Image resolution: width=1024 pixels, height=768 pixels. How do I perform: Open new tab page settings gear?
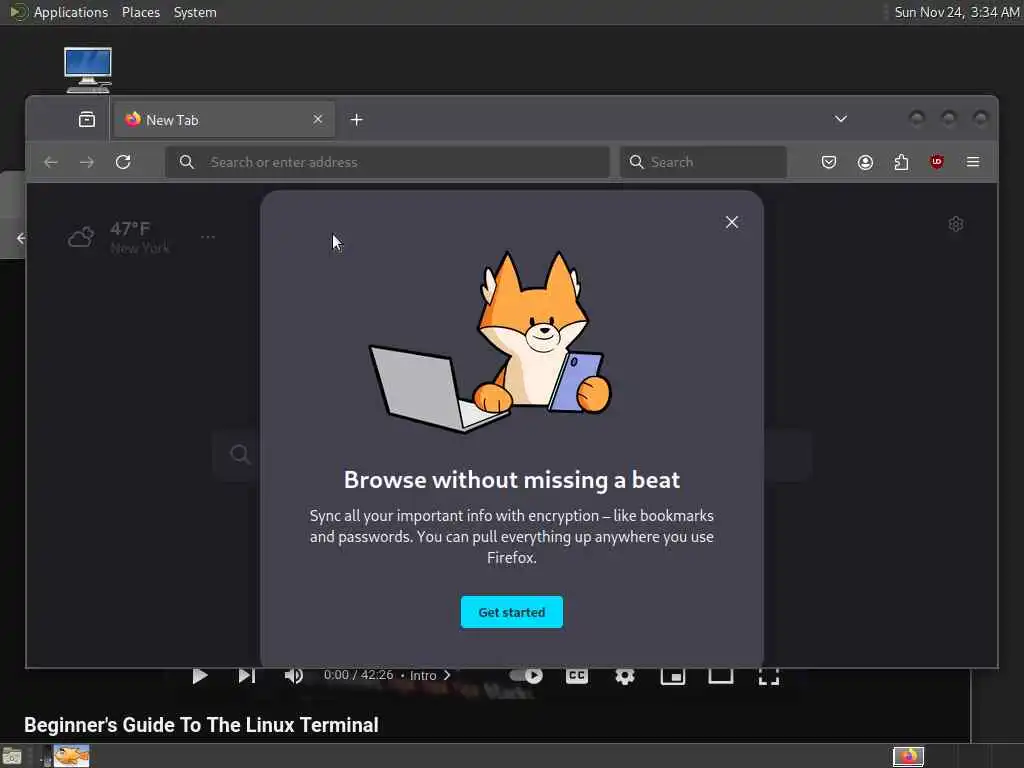click(x=955, y=224)
